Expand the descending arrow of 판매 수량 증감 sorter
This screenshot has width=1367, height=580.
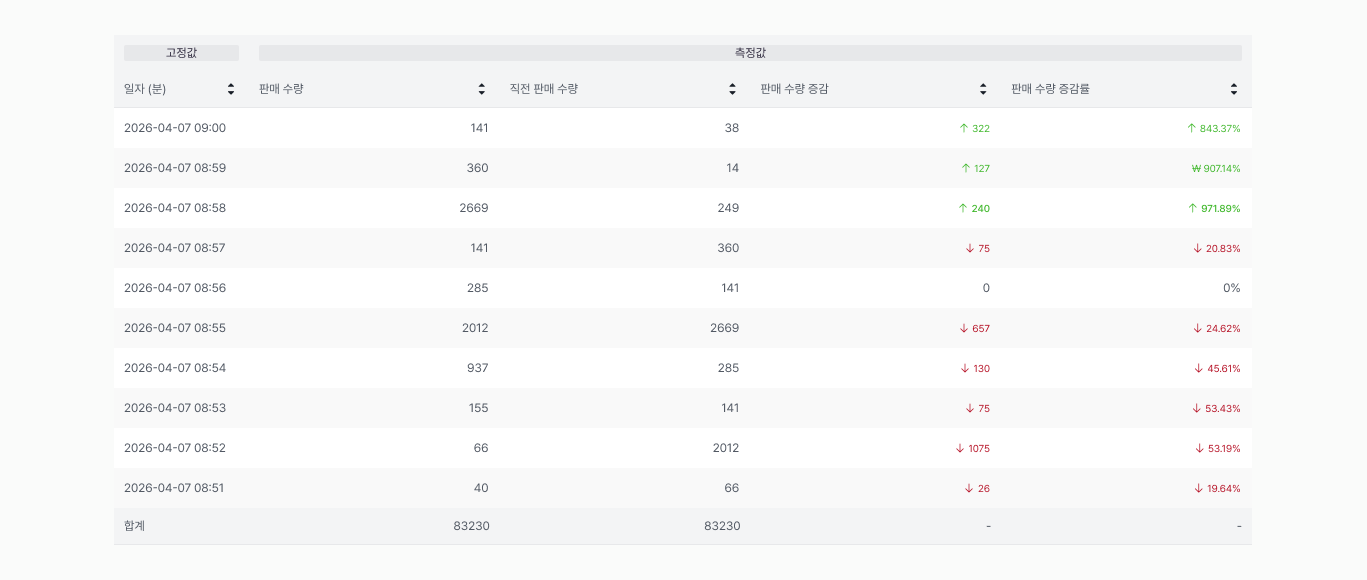(x=983, y=92)
